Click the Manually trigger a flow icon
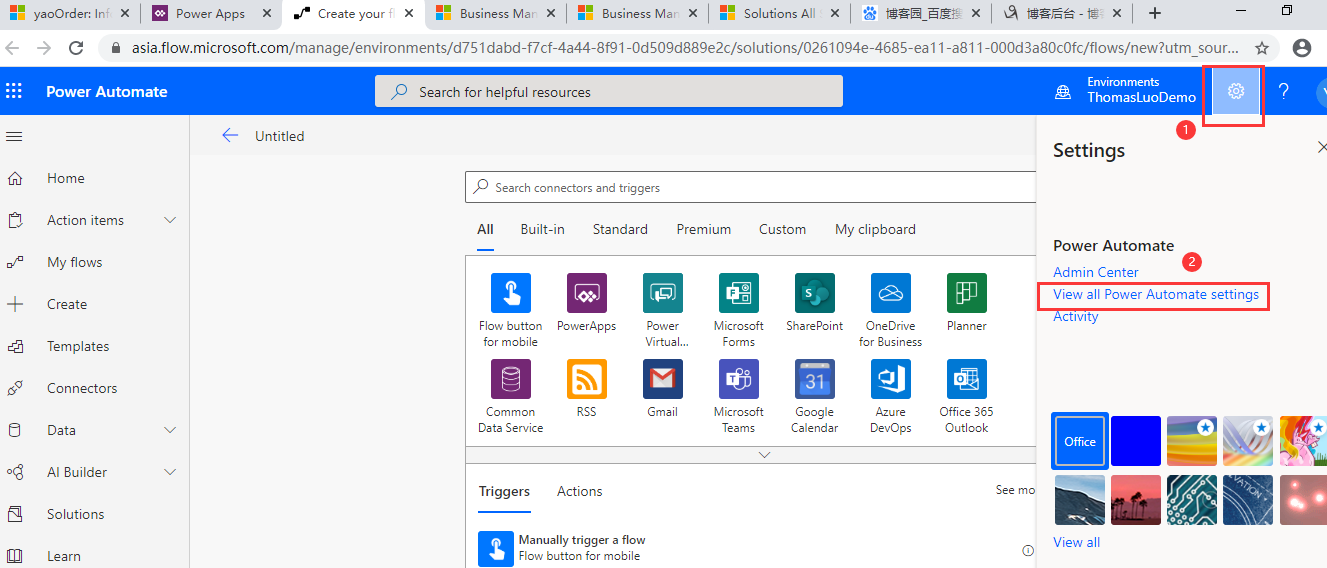 coord(496,548)
